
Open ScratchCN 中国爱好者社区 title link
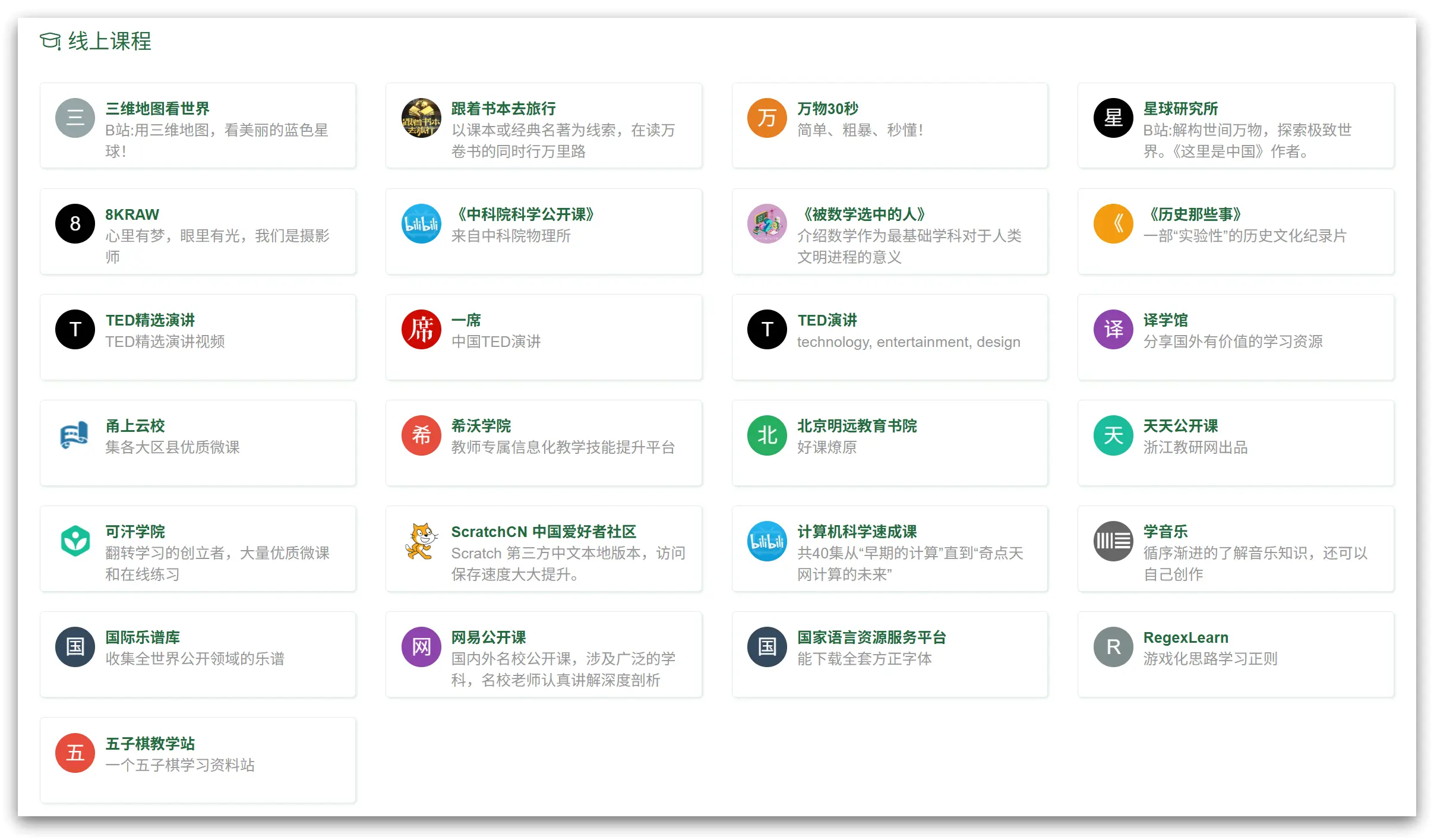click(x=544, y=532)
